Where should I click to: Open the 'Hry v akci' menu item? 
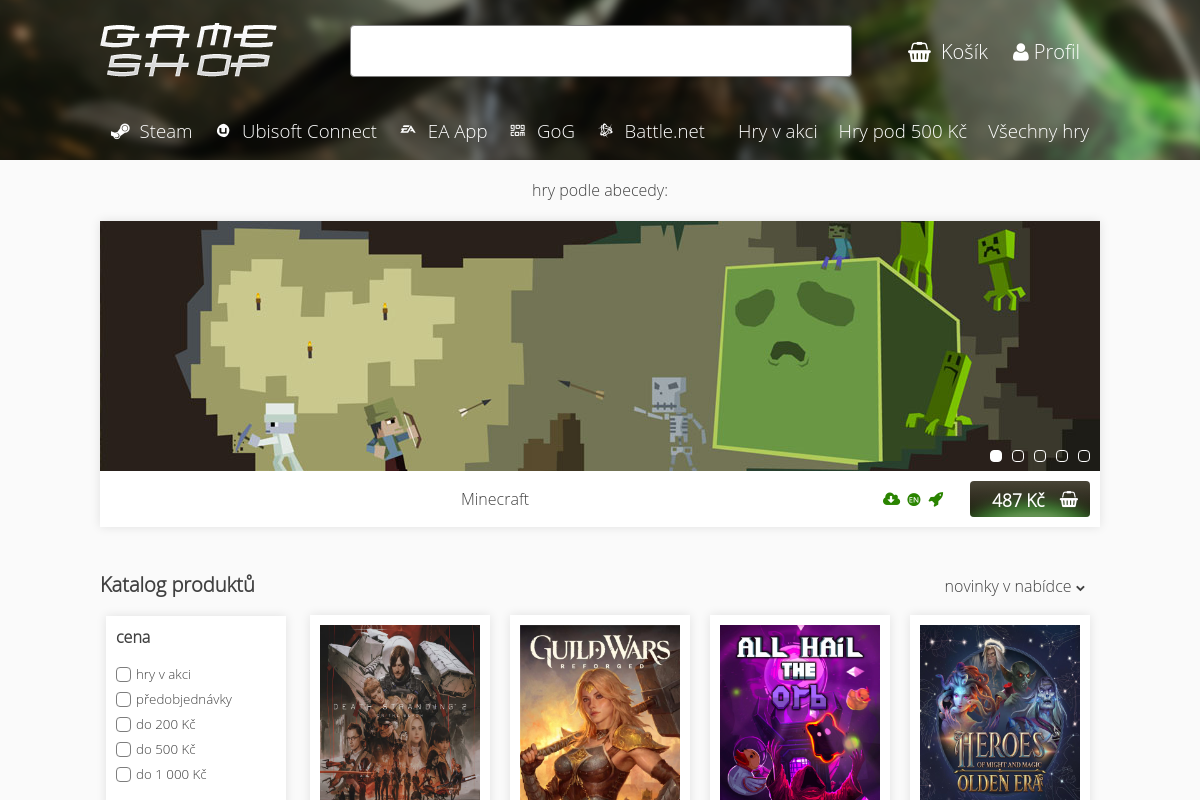[x=777, y=131]
